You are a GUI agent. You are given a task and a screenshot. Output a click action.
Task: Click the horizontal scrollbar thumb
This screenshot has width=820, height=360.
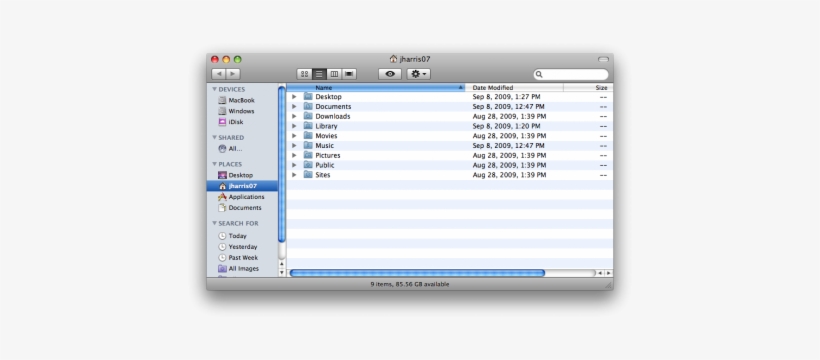pos(417,273)
